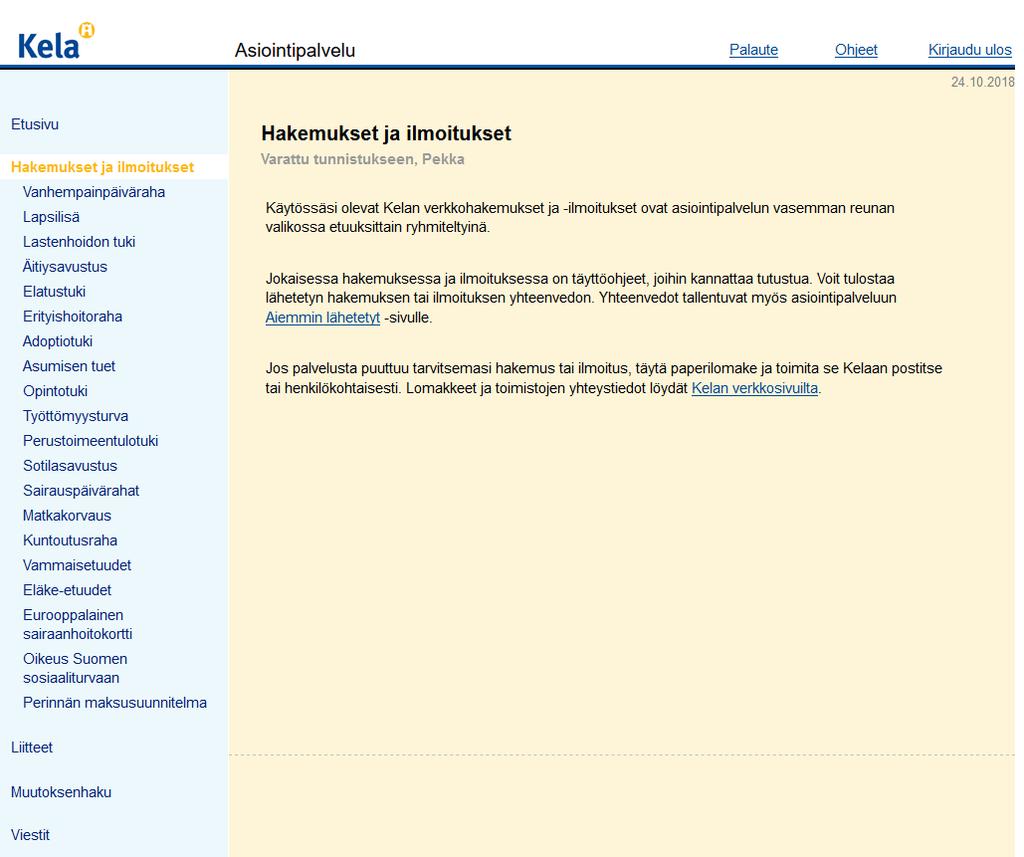Follow the Kelan verkkosivuilta link
This screenshot has width=1024, height=857.
(x=754, y=388)
